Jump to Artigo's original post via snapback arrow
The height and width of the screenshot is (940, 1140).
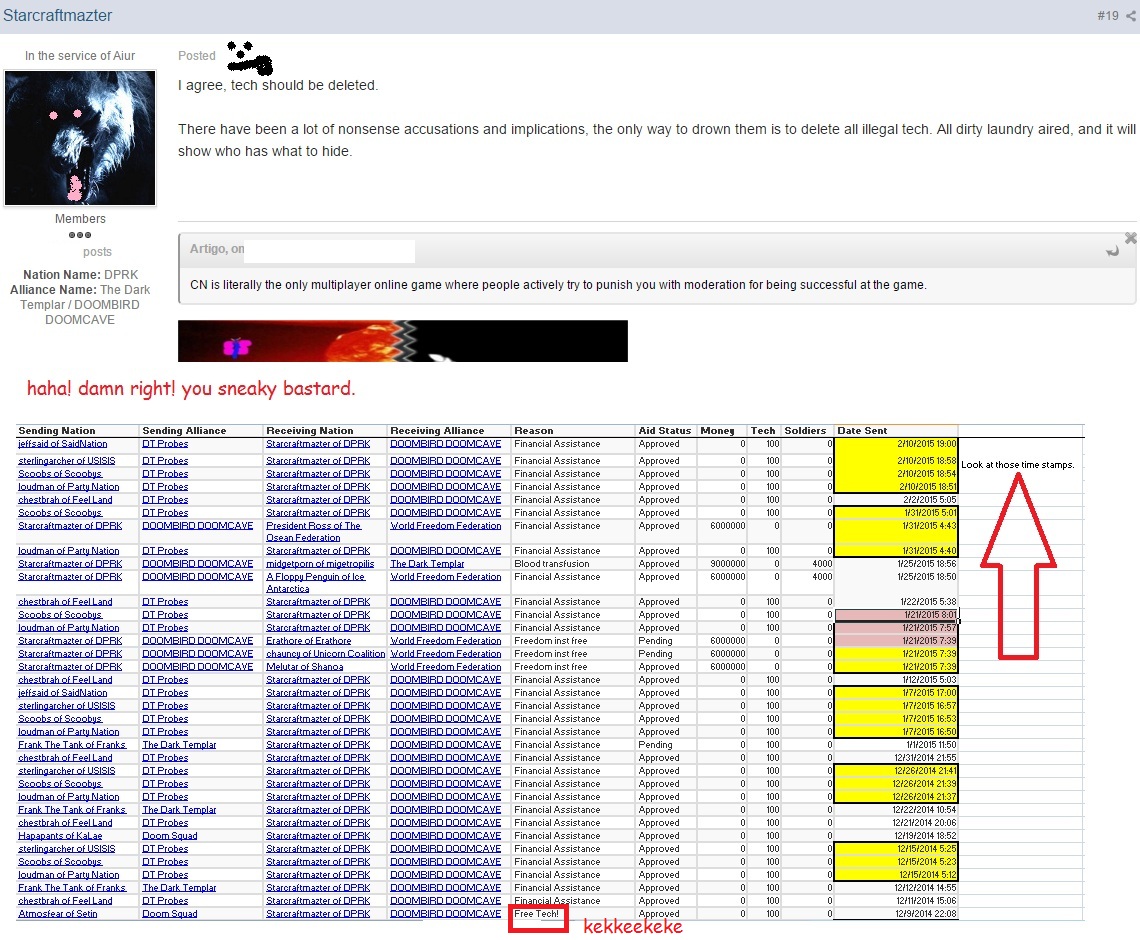tap(1112, 251)
